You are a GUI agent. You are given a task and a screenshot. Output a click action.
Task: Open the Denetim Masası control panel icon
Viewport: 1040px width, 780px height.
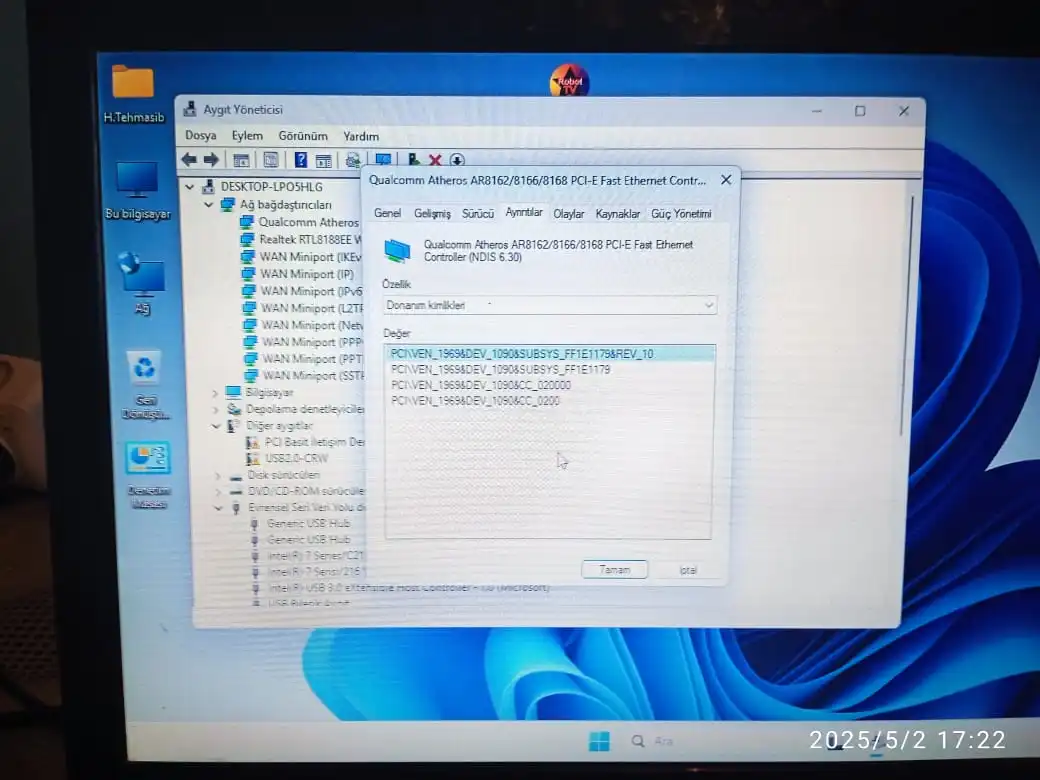tap(149, 475)
